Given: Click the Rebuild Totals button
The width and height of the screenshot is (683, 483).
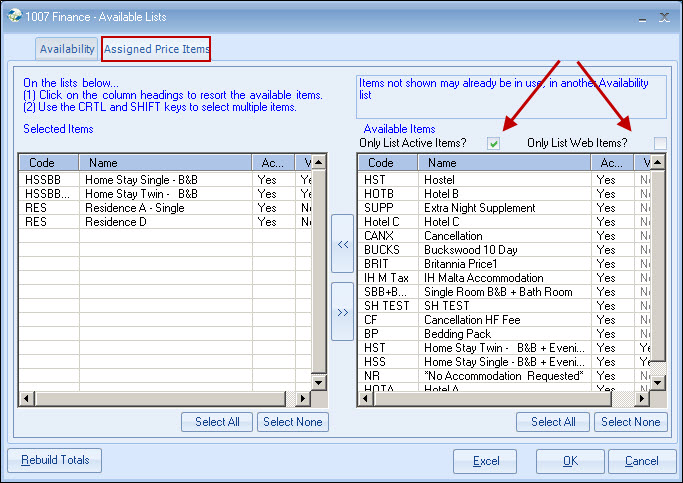Looking at the screenshot, I should [x=54, y=461].
